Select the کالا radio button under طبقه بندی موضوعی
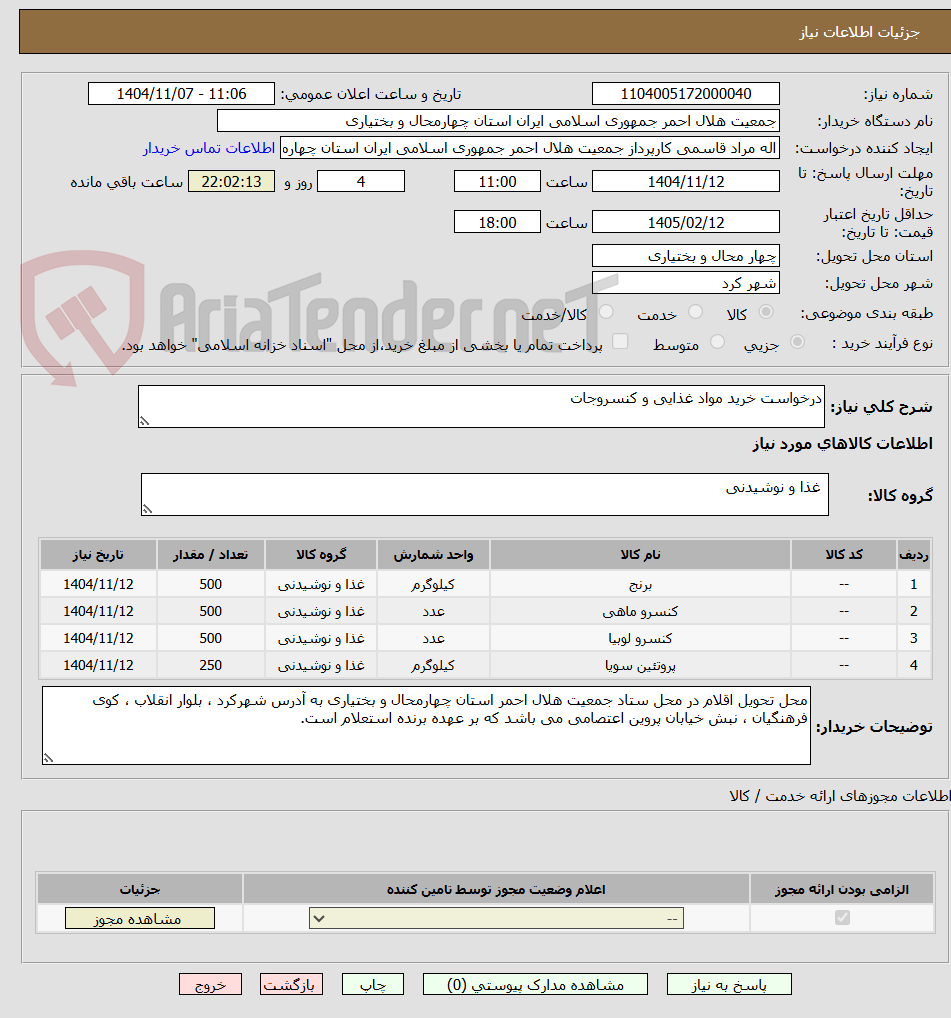The height and width of the screenshot is (1018, 951). pyautogui.click(x=764, y=309)
